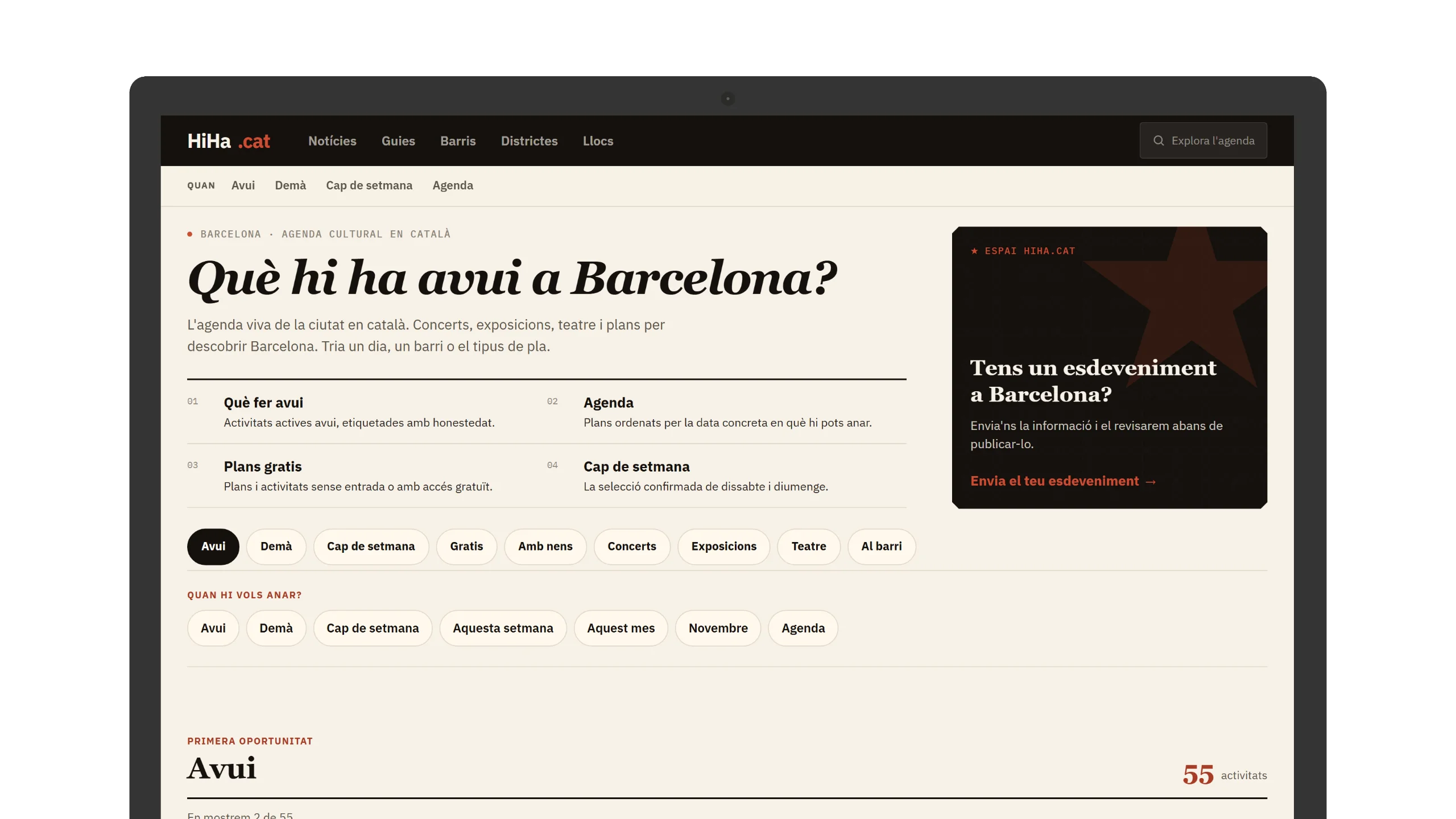Choose Cap de setmana pill in category row
The width and height of the screenshot is (1456, 819).
click(371, 547)
